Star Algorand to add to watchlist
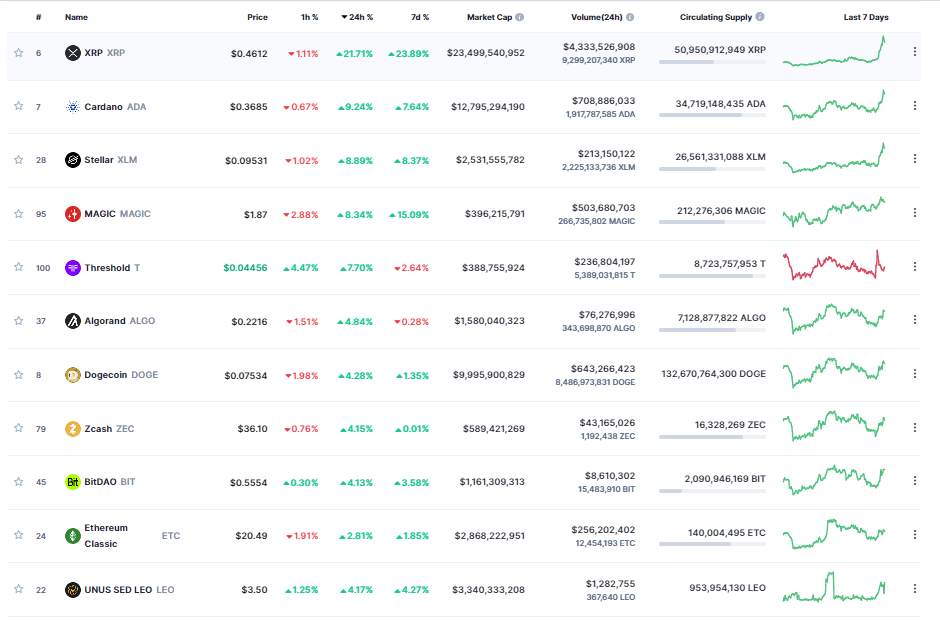940x622 pixels. tap(19, 321)
